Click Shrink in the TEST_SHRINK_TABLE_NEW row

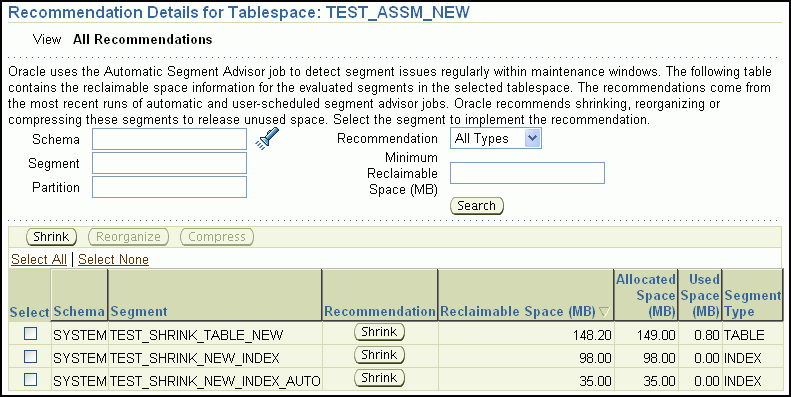pos(379,332)
